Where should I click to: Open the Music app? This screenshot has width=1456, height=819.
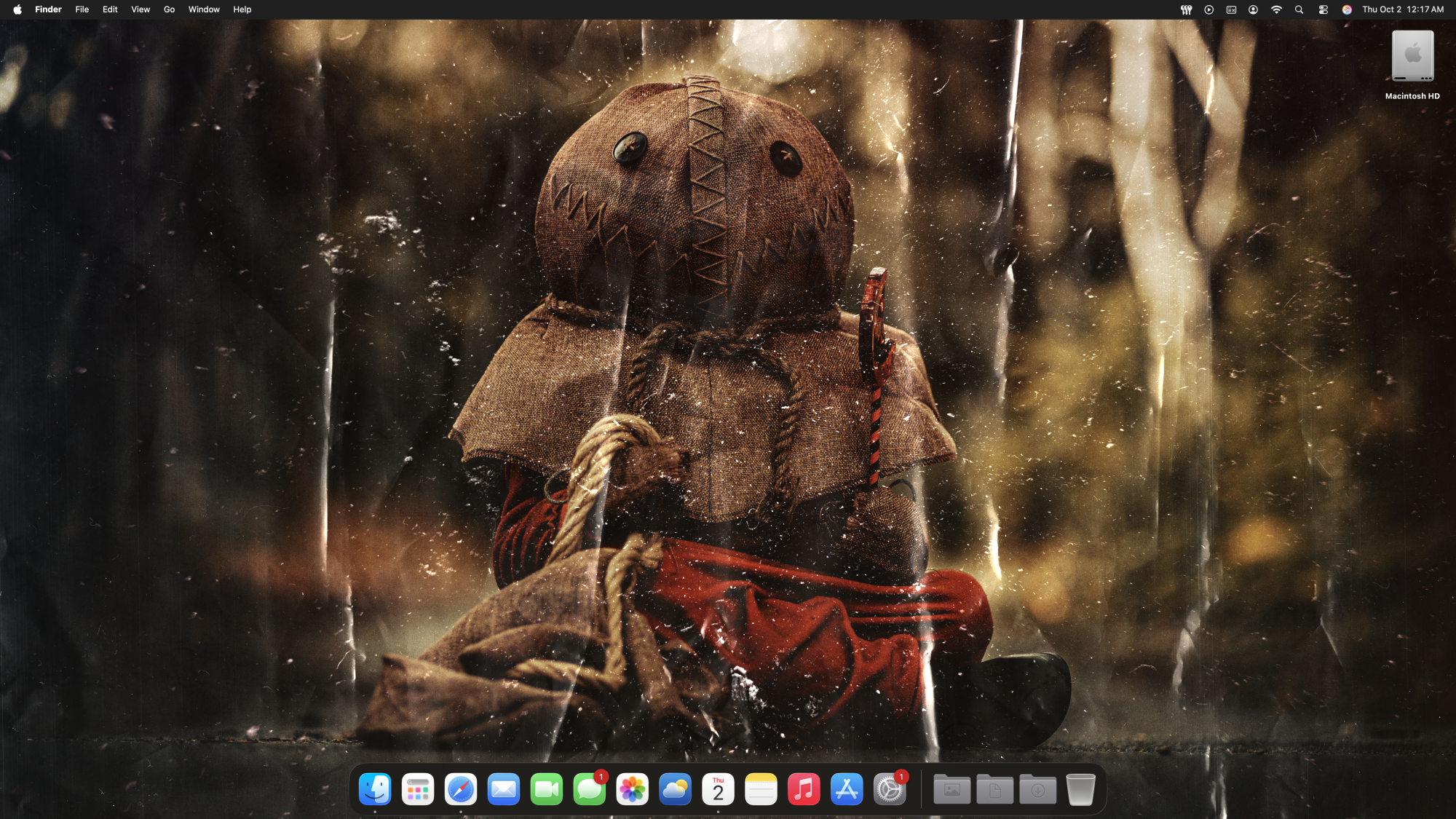[804, 789]
